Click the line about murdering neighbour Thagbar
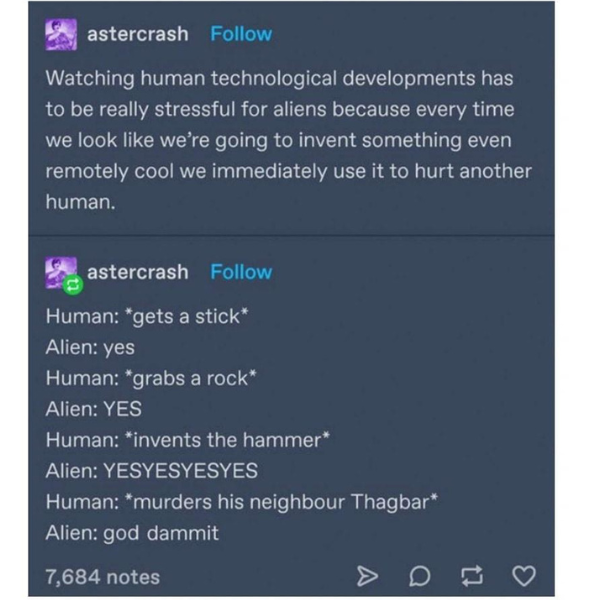The width and height of the screenshot is (600, 600). coord(242,502)
